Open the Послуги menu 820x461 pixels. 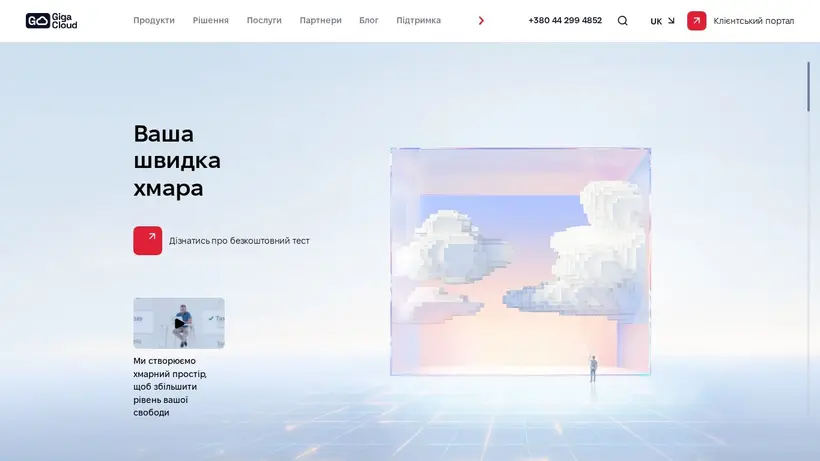coord(264,20)
